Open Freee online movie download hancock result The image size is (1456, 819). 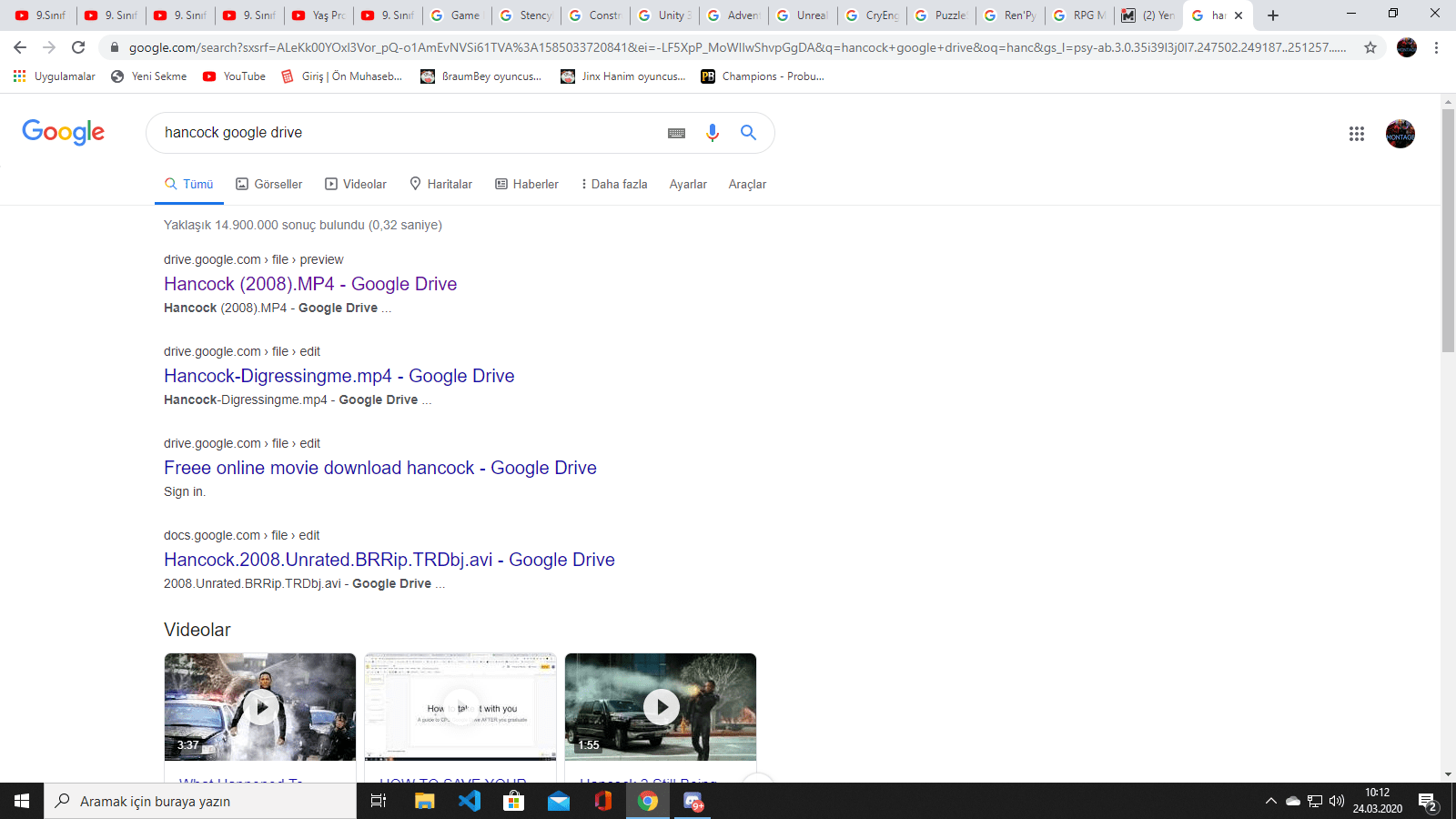(x=380, y=468)
